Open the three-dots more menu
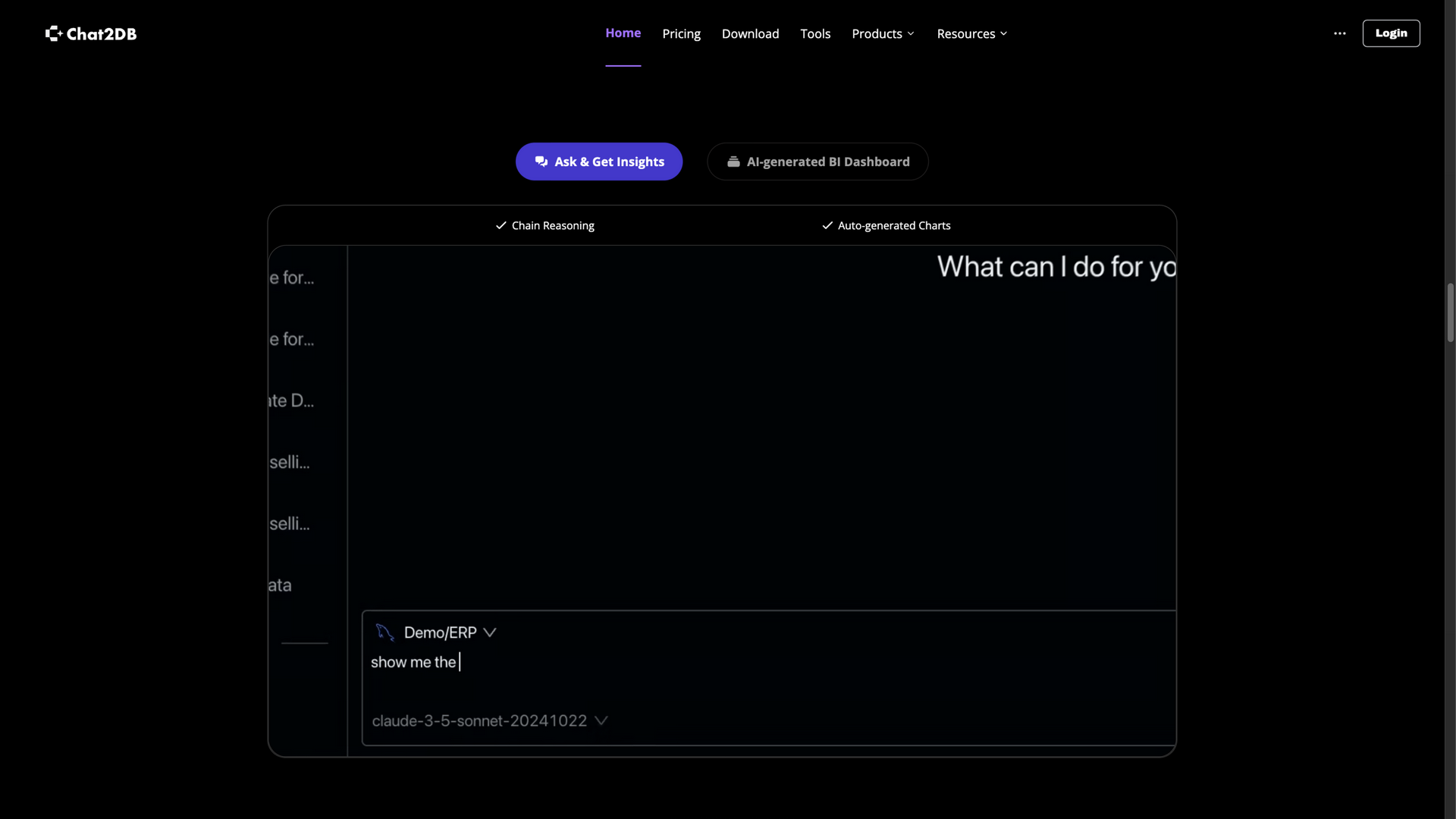The image size is (1456, 819). (1340, 33)
